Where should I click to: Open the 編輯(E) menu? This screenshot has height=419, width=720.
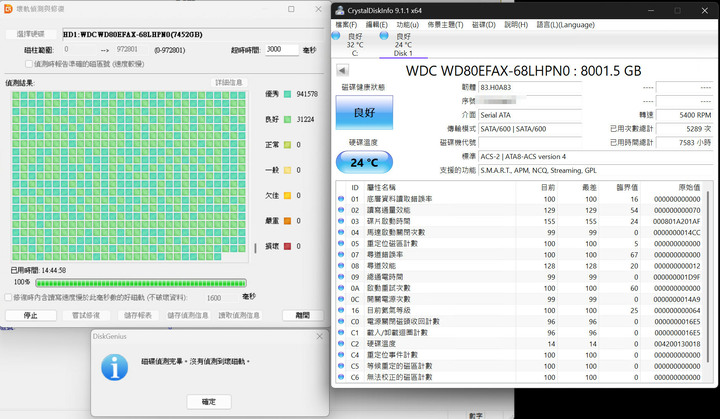pos(377,24)
